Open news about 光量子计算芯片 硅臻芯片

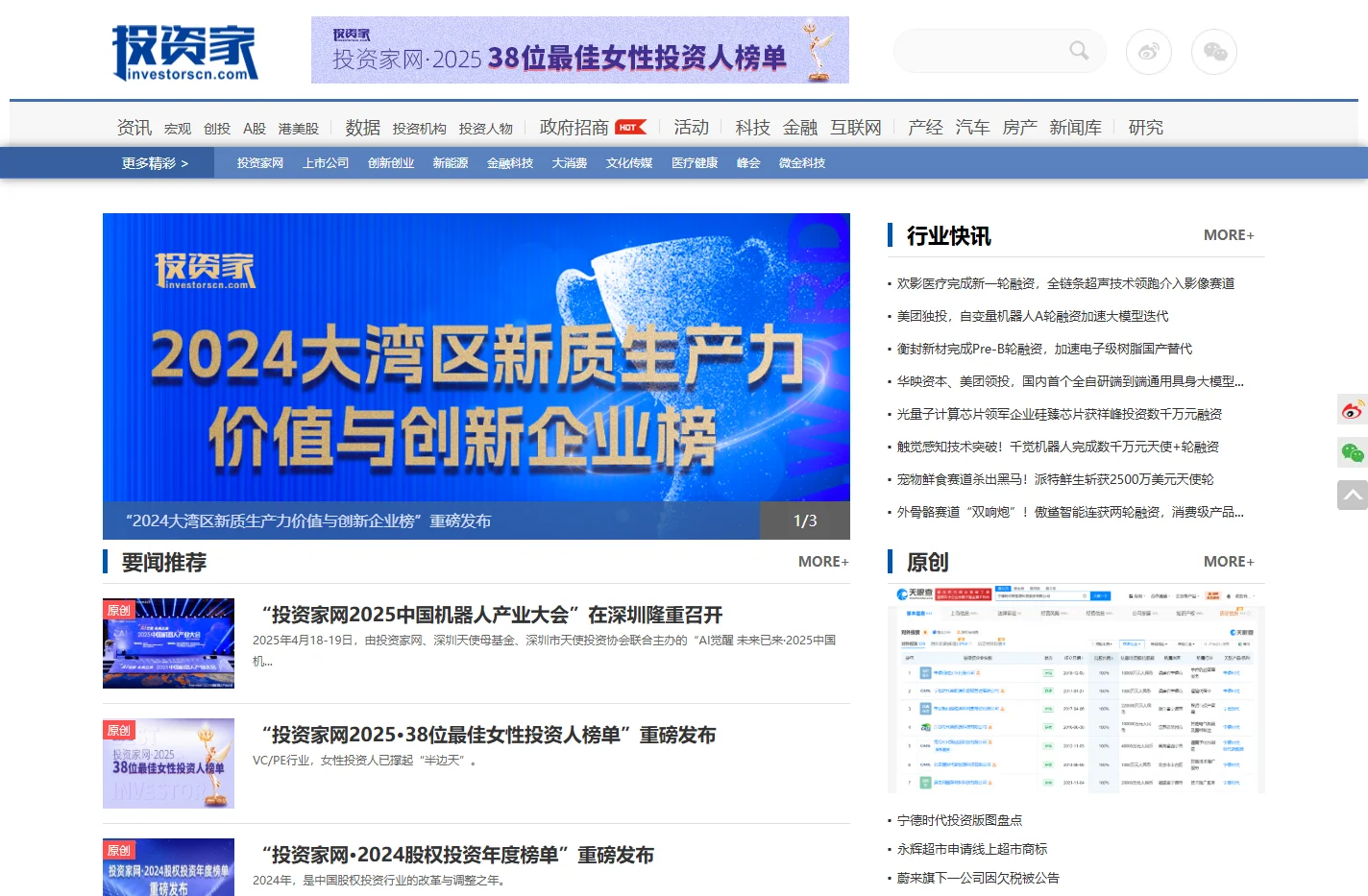tap(1060, 414)
